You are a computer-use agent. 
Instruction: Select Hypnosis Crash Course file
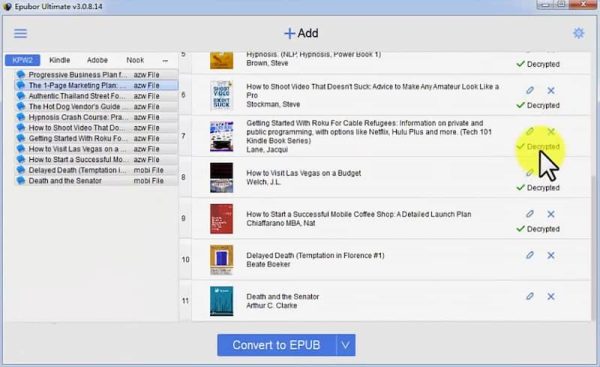(96, 117)
